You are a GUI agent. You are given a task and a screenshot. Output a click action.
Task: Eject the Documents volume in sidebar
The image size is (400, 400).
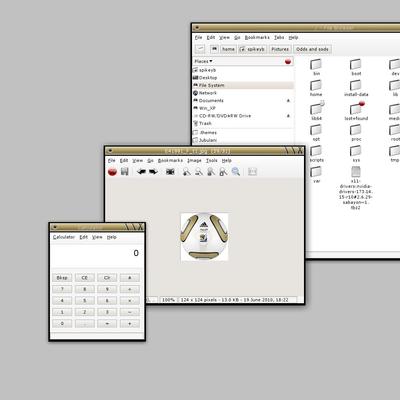288,100
